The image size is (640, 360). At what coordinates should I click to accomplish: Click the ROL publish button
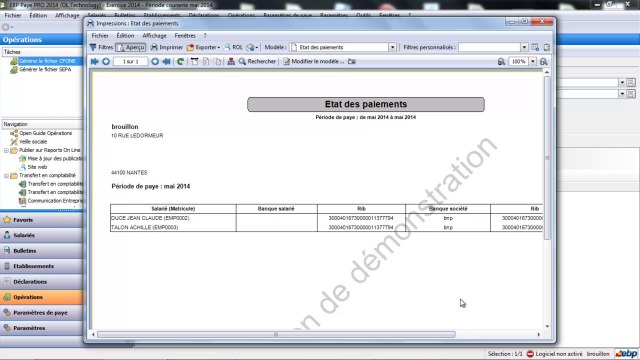pyautogui.click(x=233, y=47)
